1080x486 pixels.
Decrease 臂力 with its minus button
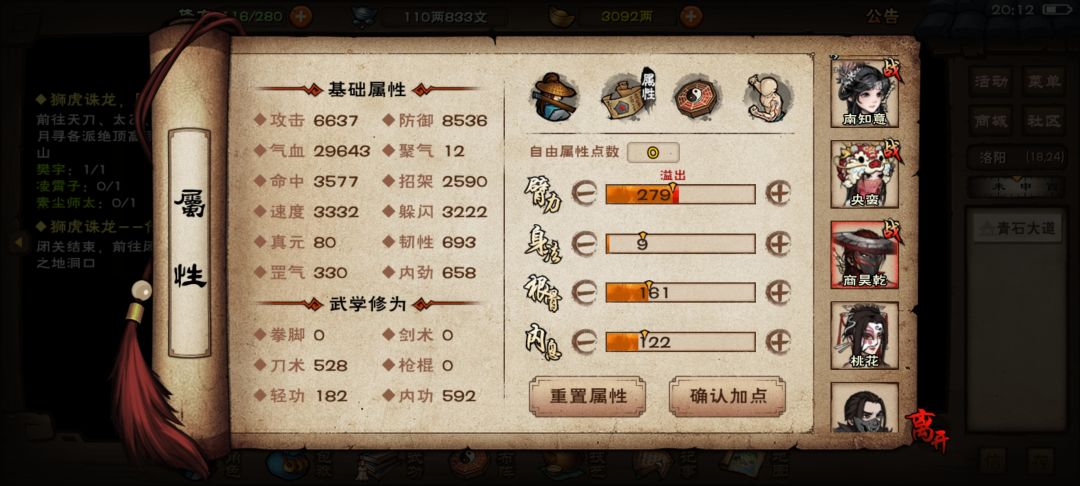[x=583, y=193]
